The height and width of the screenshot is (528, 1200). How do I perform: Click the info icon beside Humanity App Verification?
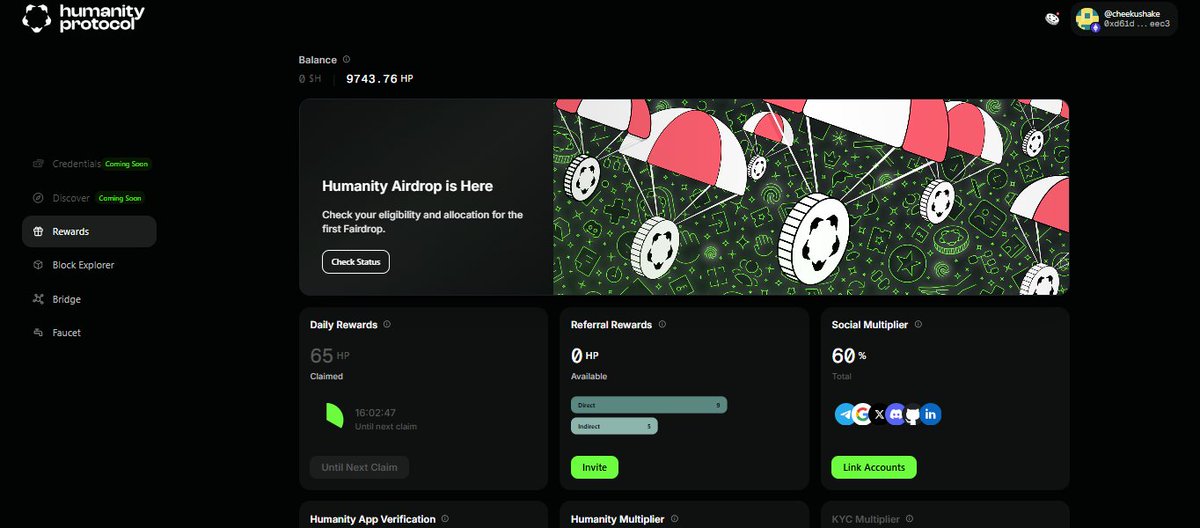point(446,519)
